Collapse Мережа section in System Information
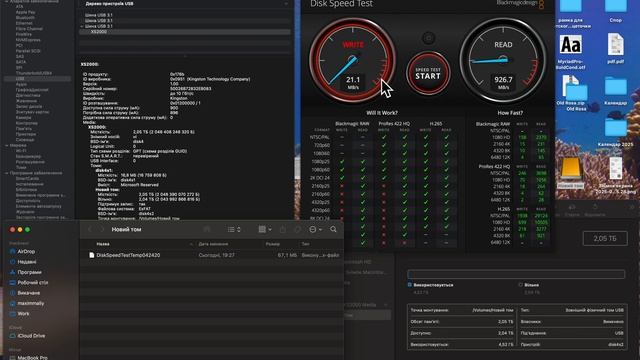 pyautogui.click(x=7, y=145)
